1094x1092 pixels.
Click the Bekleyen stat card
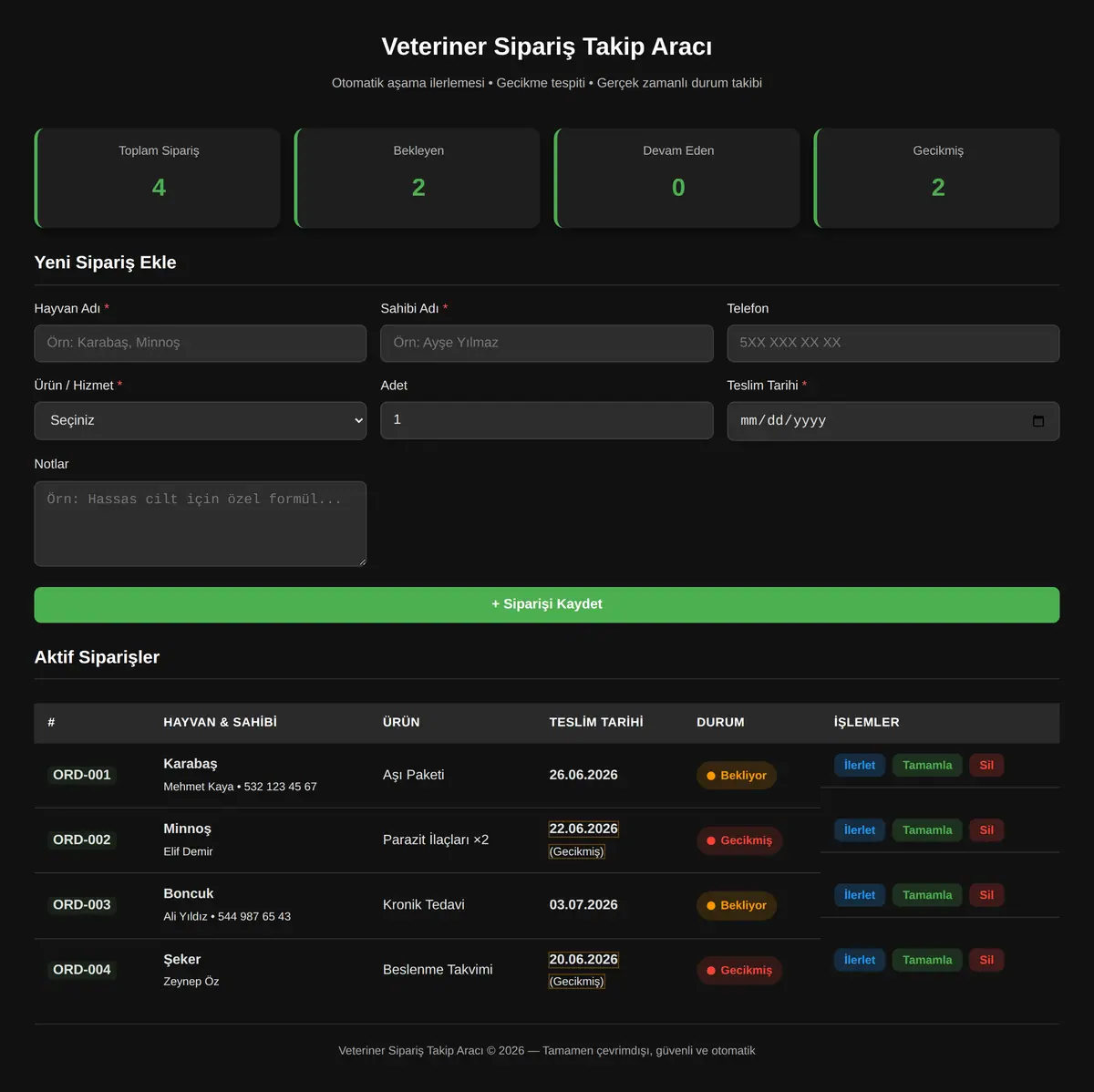(418, 178)
